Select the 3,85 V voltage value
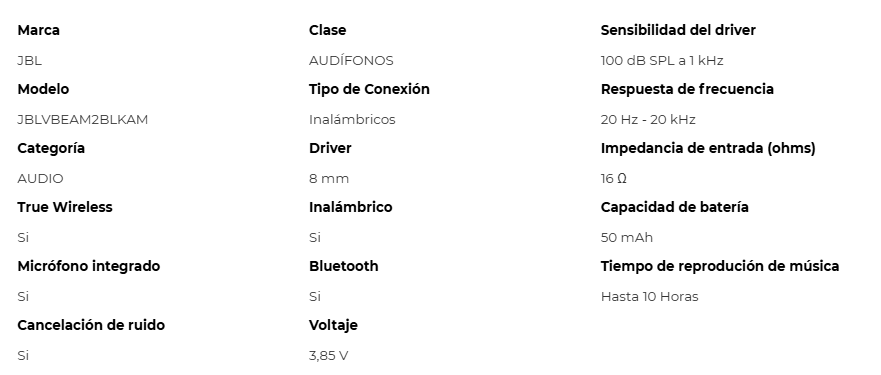Viewport: 881px width, 375px height. [x=328, y=356]
